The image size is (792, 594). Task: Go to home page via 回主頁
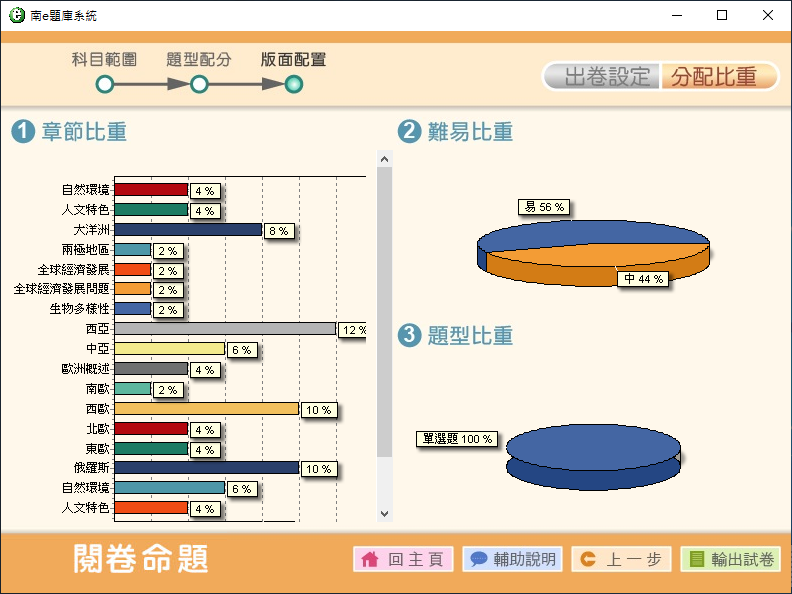(404, 560)
